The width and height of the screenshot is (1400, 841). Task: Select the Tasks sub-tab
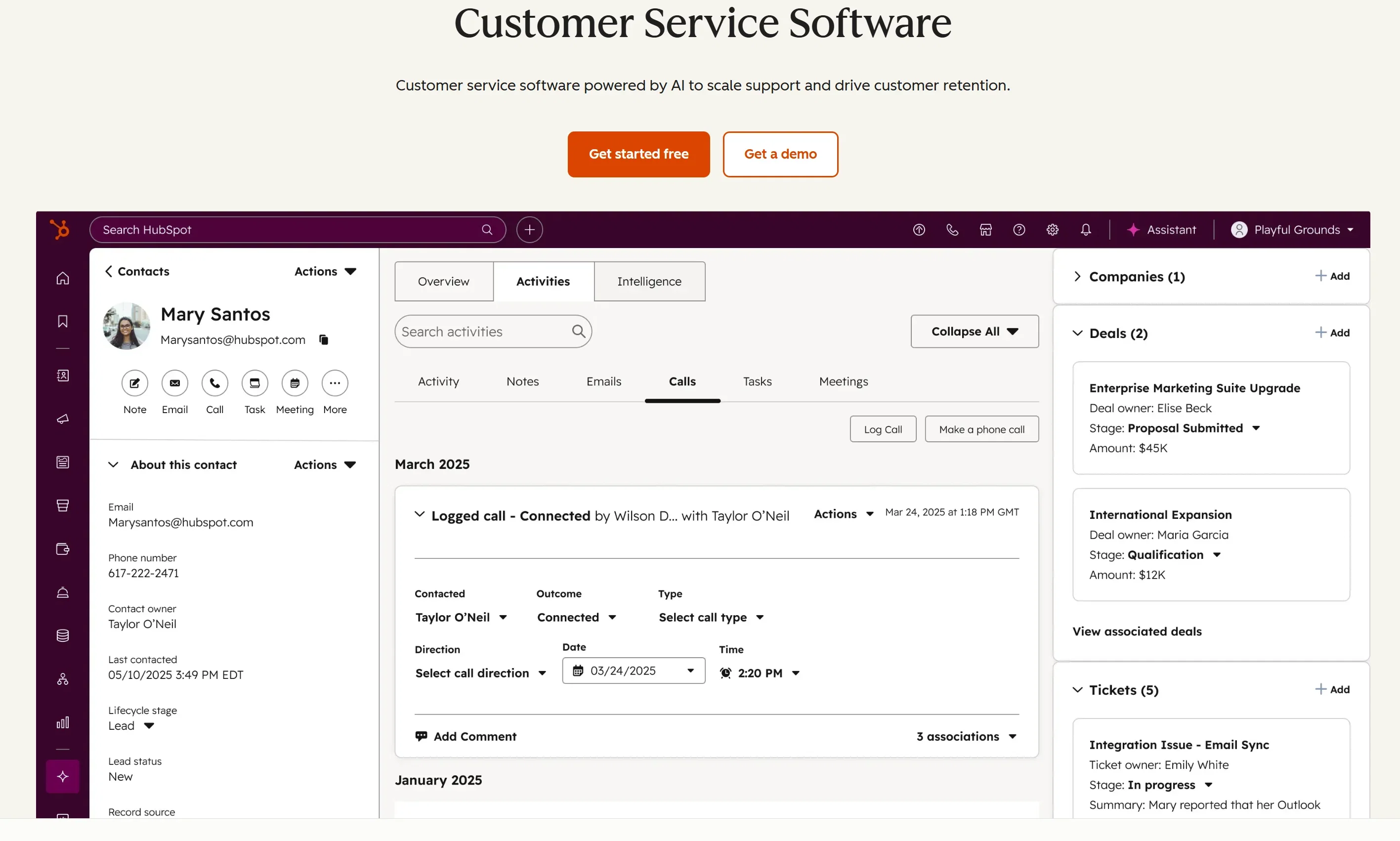tap(757, 381)
